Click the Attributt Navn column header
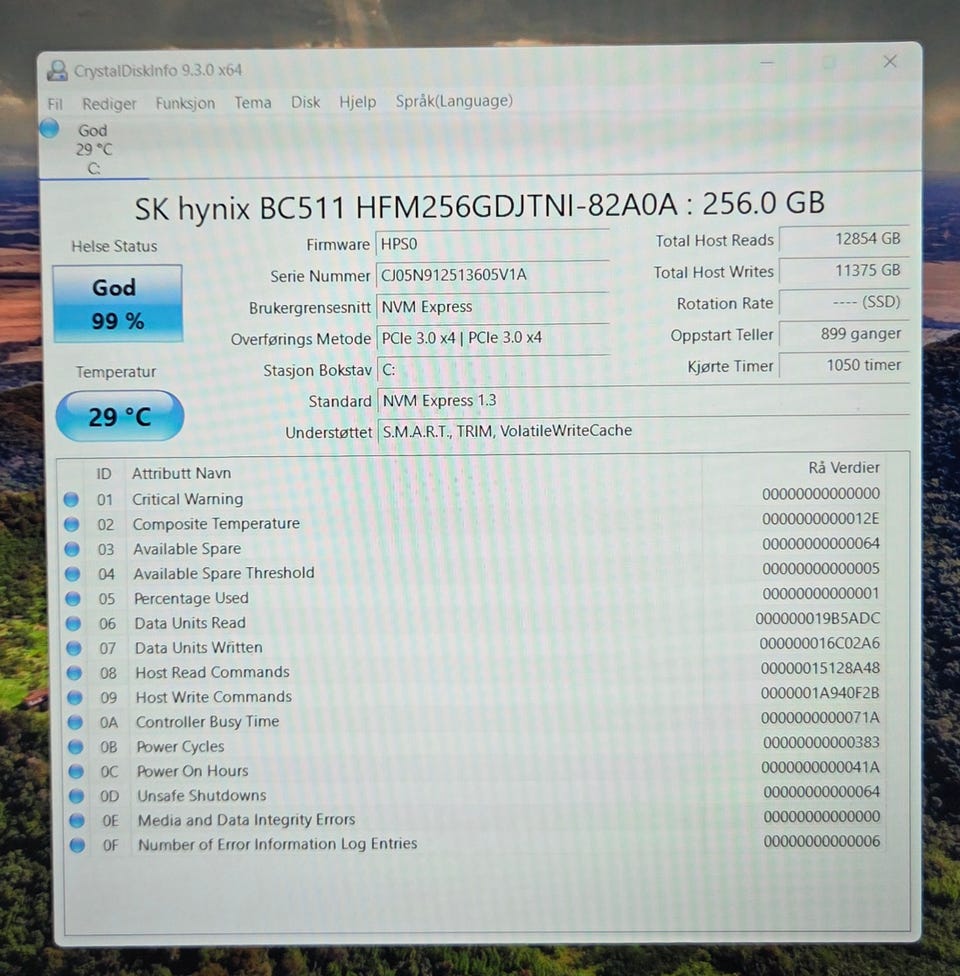Viewport: 960px width, 976px height. [181, 473]
